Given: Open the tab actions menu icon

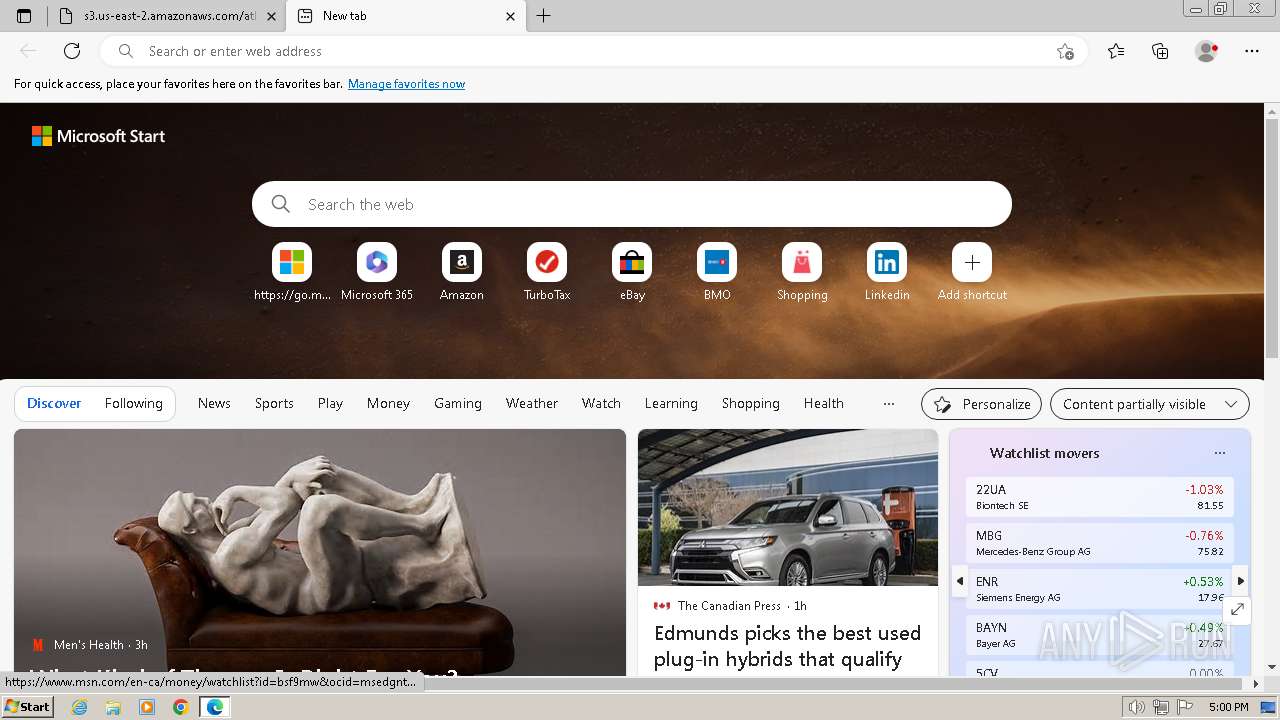Looking at the screenshot, I should pyautogui.click(x=24, y=16).
